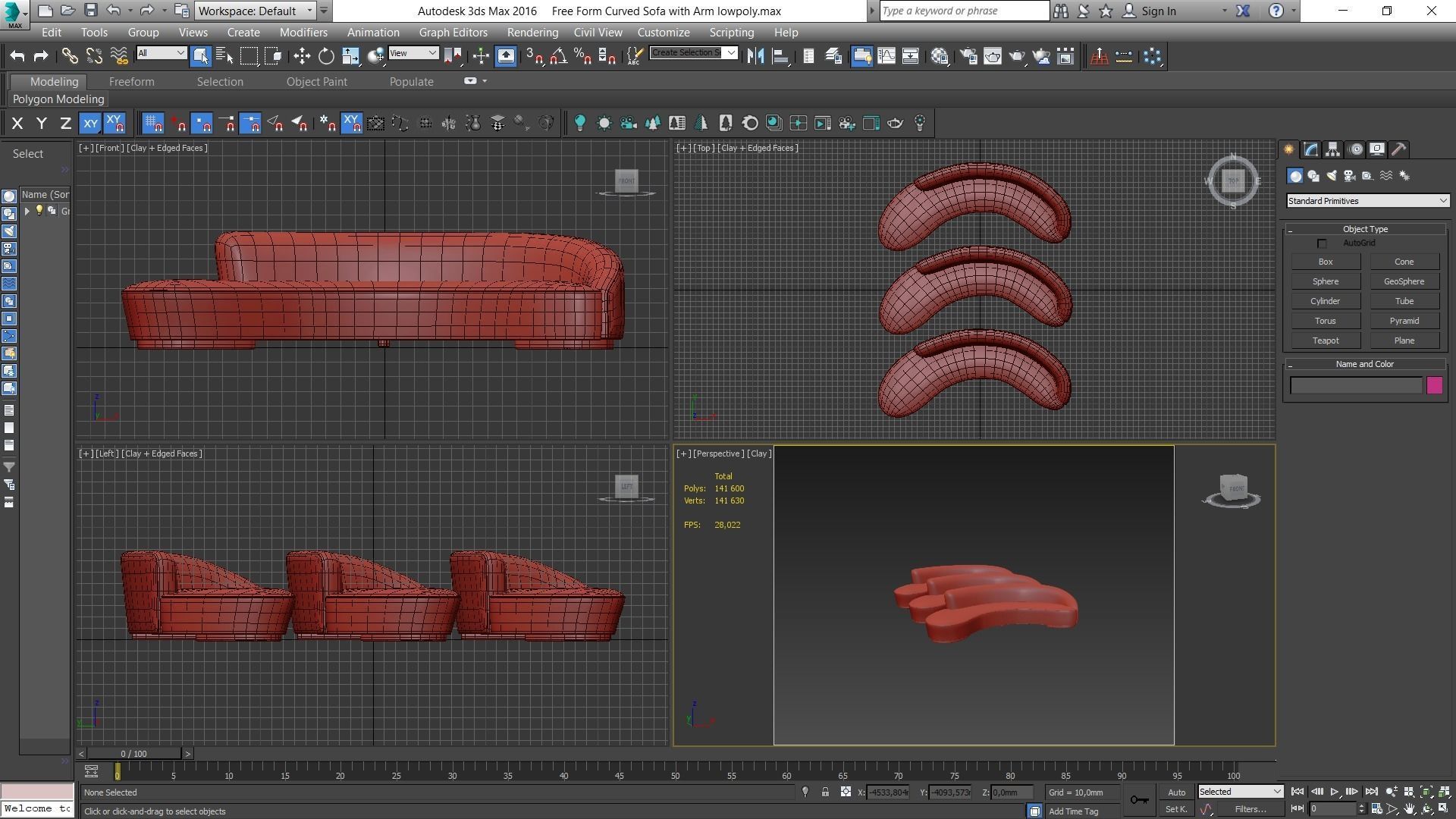The height and width of the screenshot is (819, 1456).
Task: Click the Select and Link tool
Action: tap(70, 56)
